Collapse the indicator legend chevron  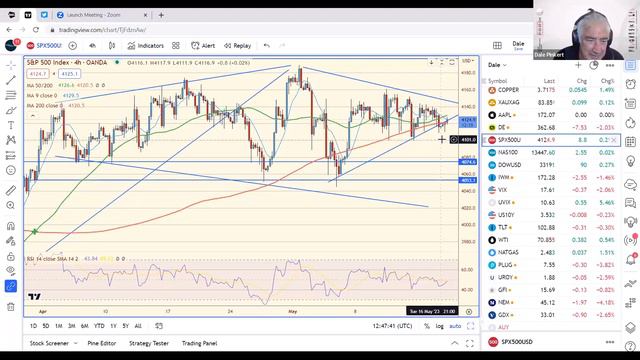coord(33,116)
